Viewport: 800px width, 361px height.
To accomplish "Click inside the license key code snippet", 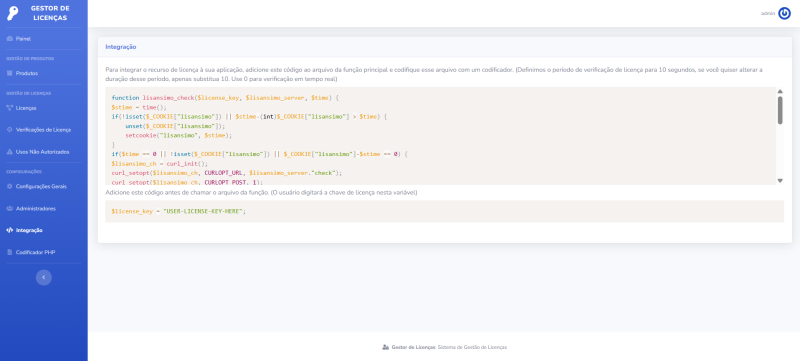I will pos(444,211).
